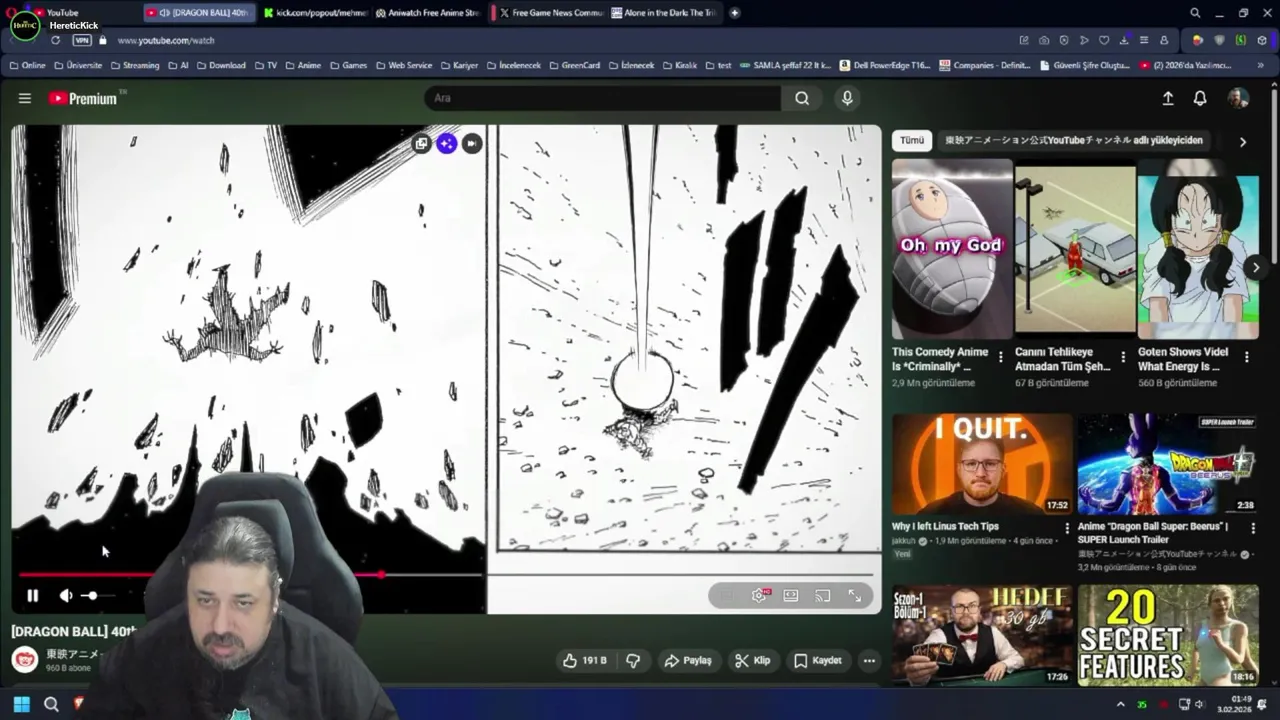Open player settings gear
The image size is (1280, 720).
pyautogui.click(x=759, y=596)
